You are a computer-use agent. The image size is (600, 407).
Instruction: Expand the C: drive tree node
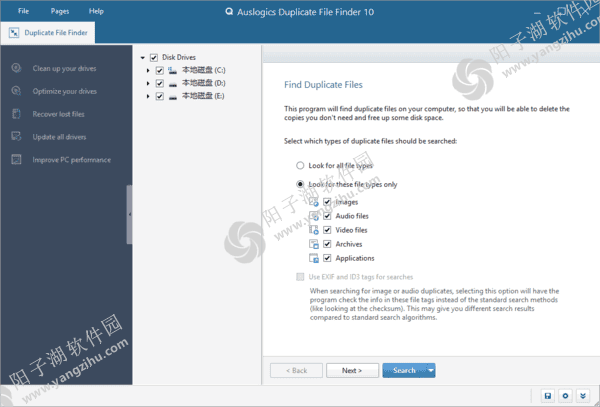[148, 70]
